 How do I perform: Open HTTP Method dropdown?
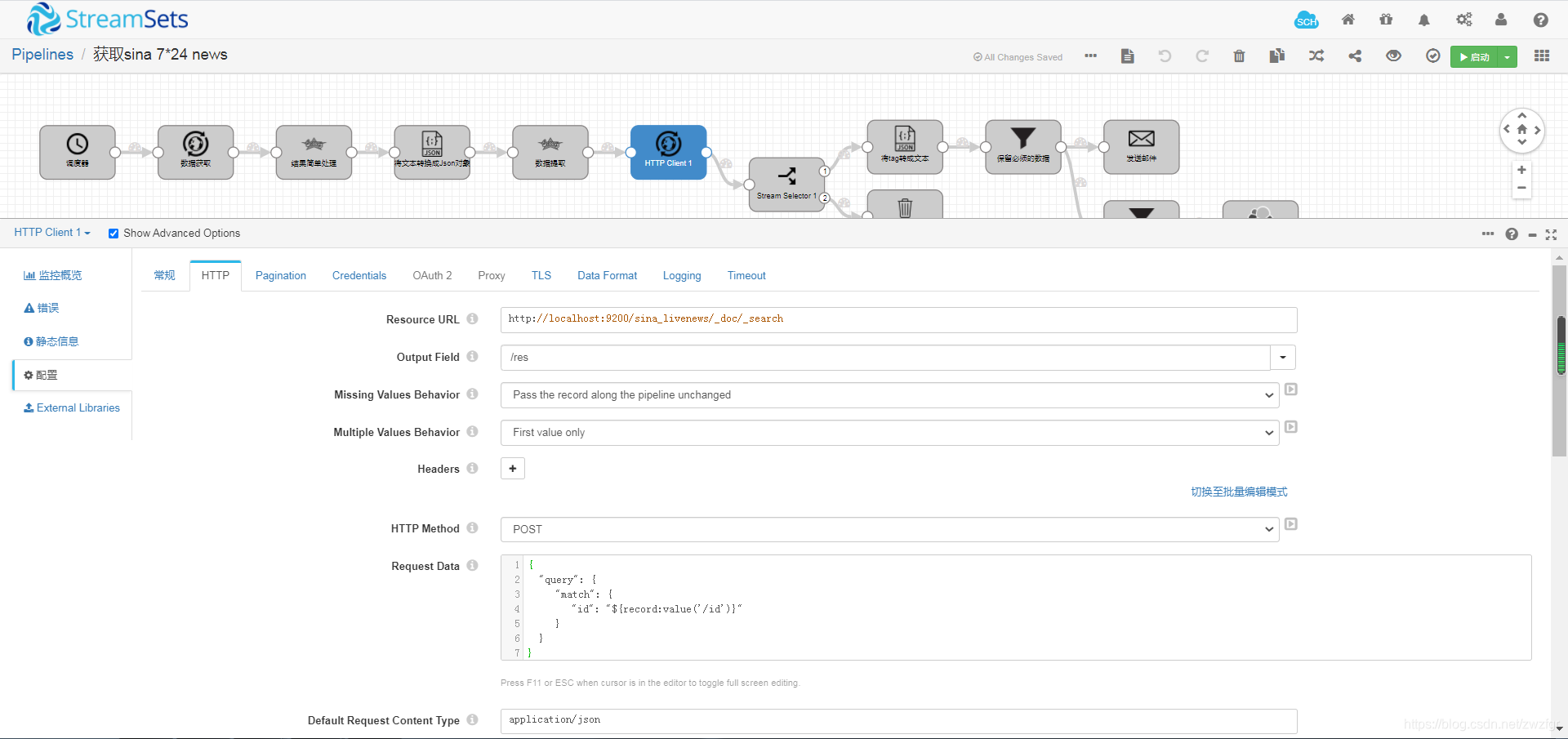pos(889,530)
